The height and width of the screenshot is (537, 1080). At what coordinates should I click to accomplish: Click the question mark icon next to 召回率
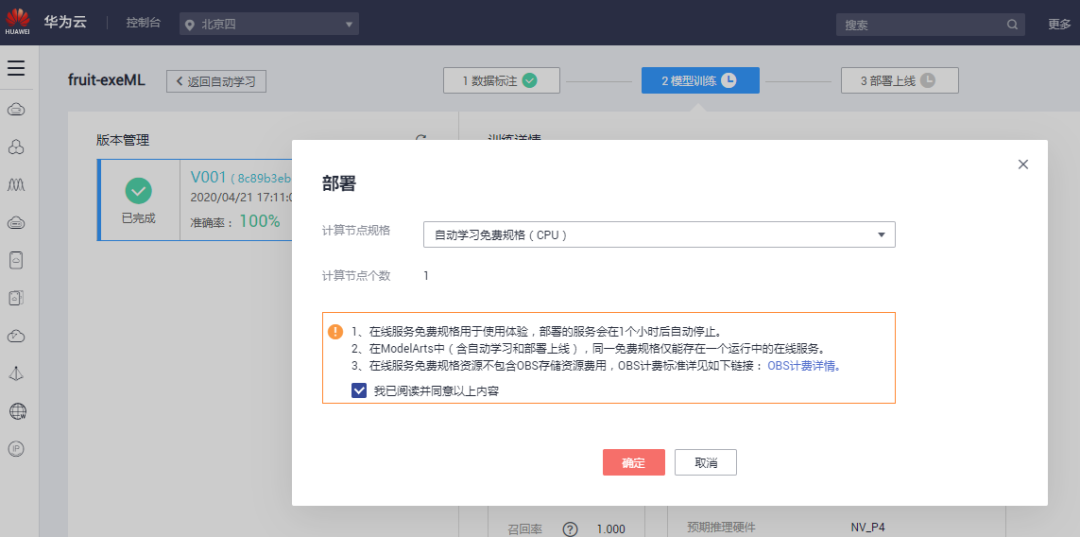[x=570, y=529]
